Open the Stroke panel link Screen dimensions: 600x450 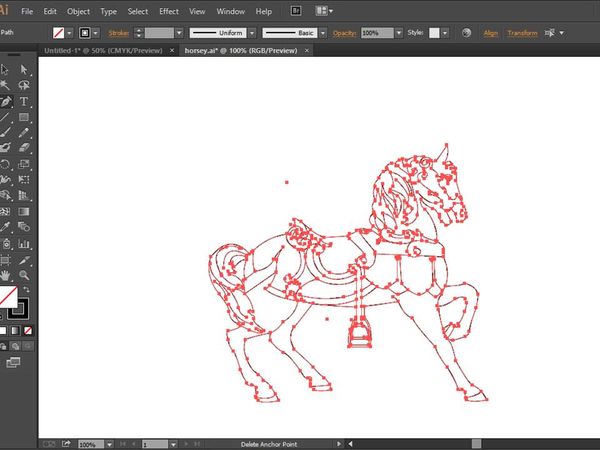click(x=118, y=33)
